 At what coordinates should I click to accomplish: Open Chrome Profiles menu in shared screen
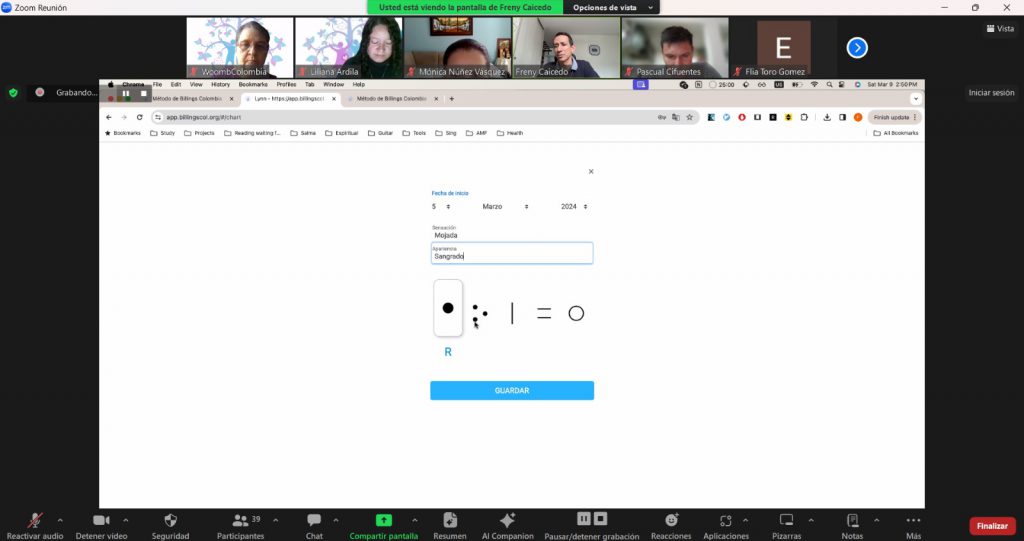pos(286,84)
